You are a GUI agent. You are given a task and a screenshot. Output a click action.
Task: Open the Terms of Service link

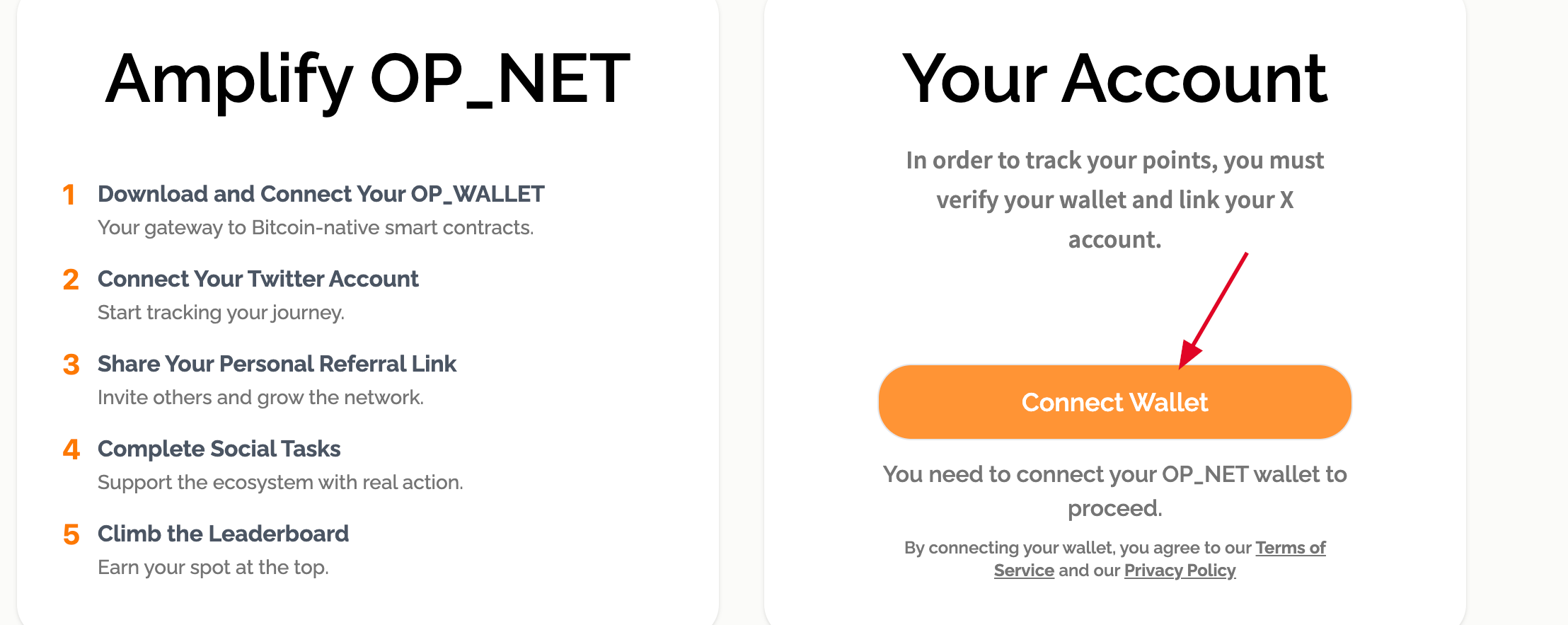coord(1290,548)
